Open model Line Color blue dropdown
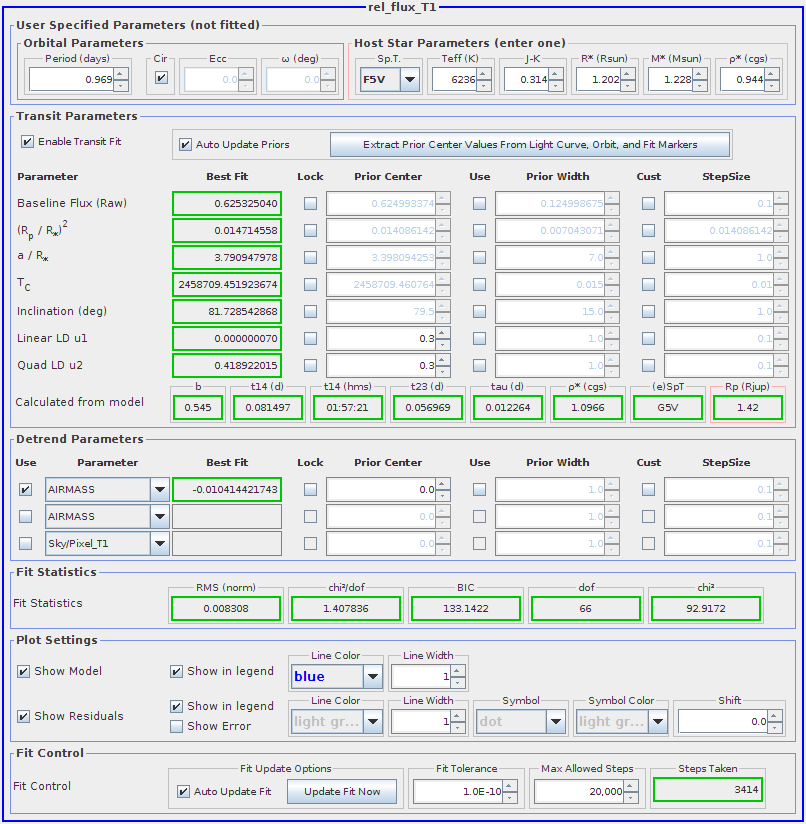 coord(373,677)
